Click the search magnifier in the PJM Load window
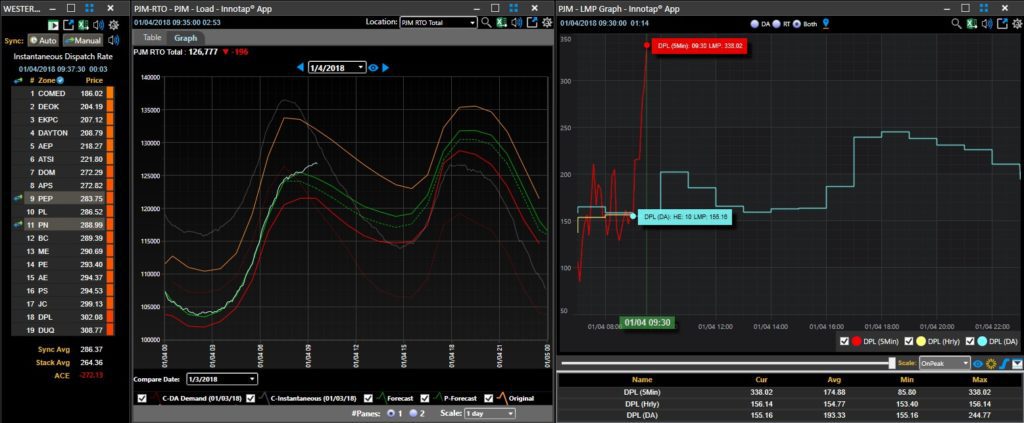The height and width of the screenshot is (423, 1024). coord(487,22)
